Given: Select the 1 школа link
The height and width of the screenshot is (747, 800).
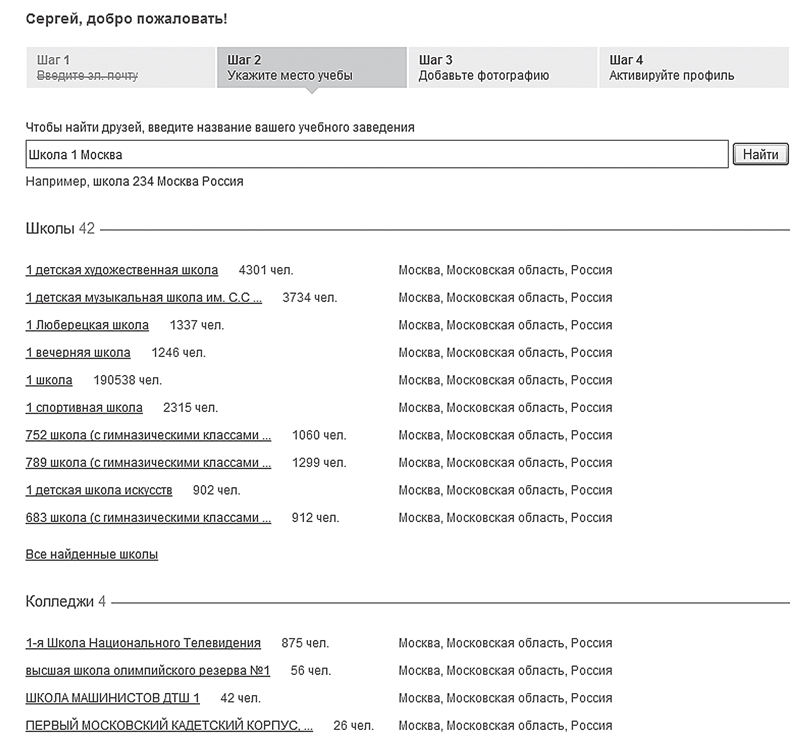Looking at the screenshot, I should pyautogui.click(x=49, y=380).
